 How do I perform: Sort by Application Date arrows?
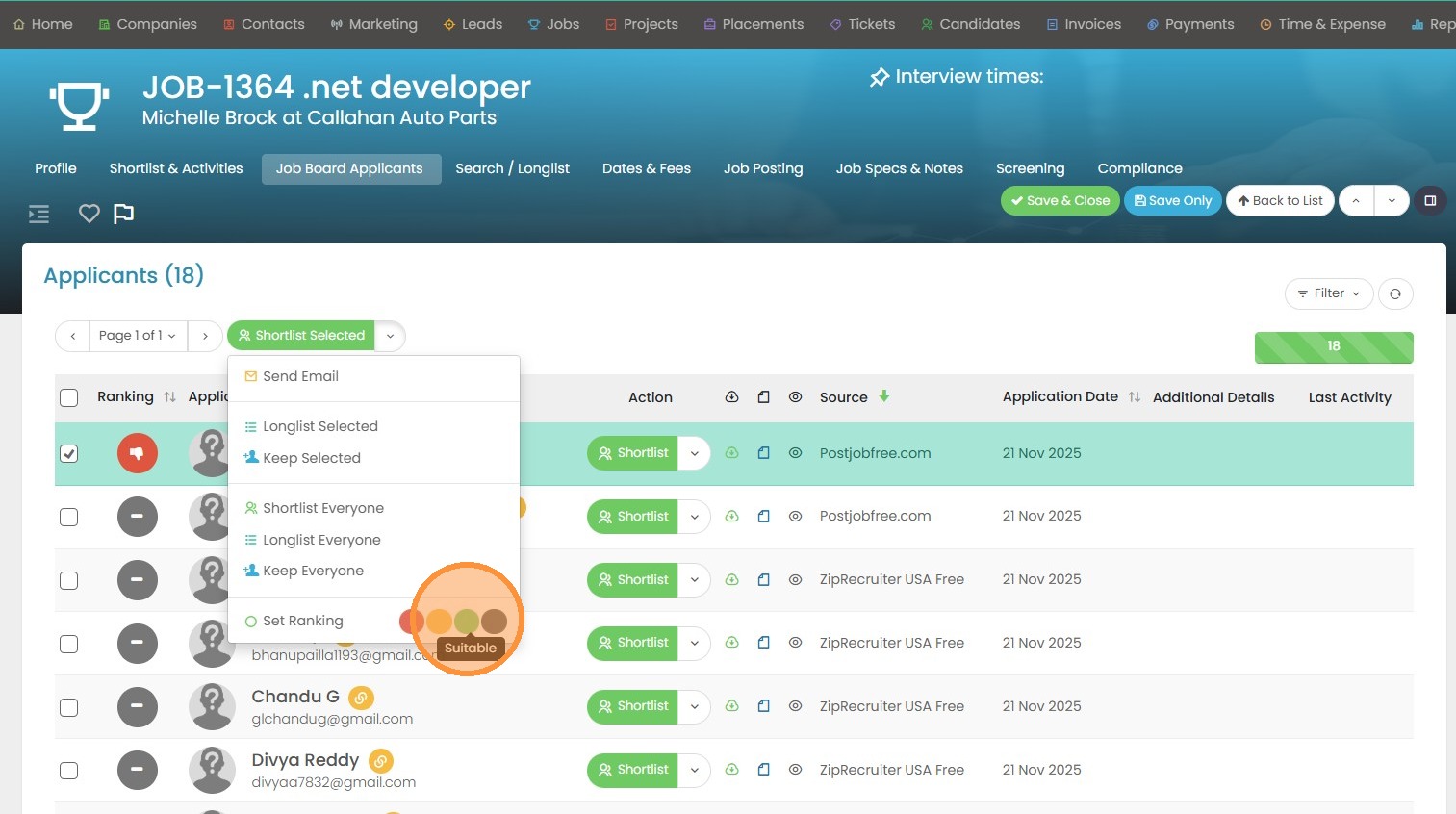pos(1135,396)
